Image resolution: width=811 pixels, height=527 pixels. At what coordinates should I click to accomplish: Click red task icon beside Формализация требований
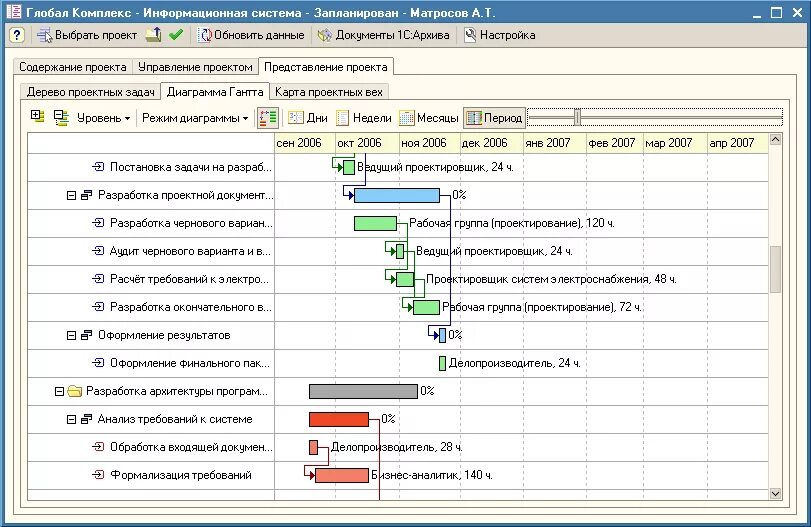(98, 474)
